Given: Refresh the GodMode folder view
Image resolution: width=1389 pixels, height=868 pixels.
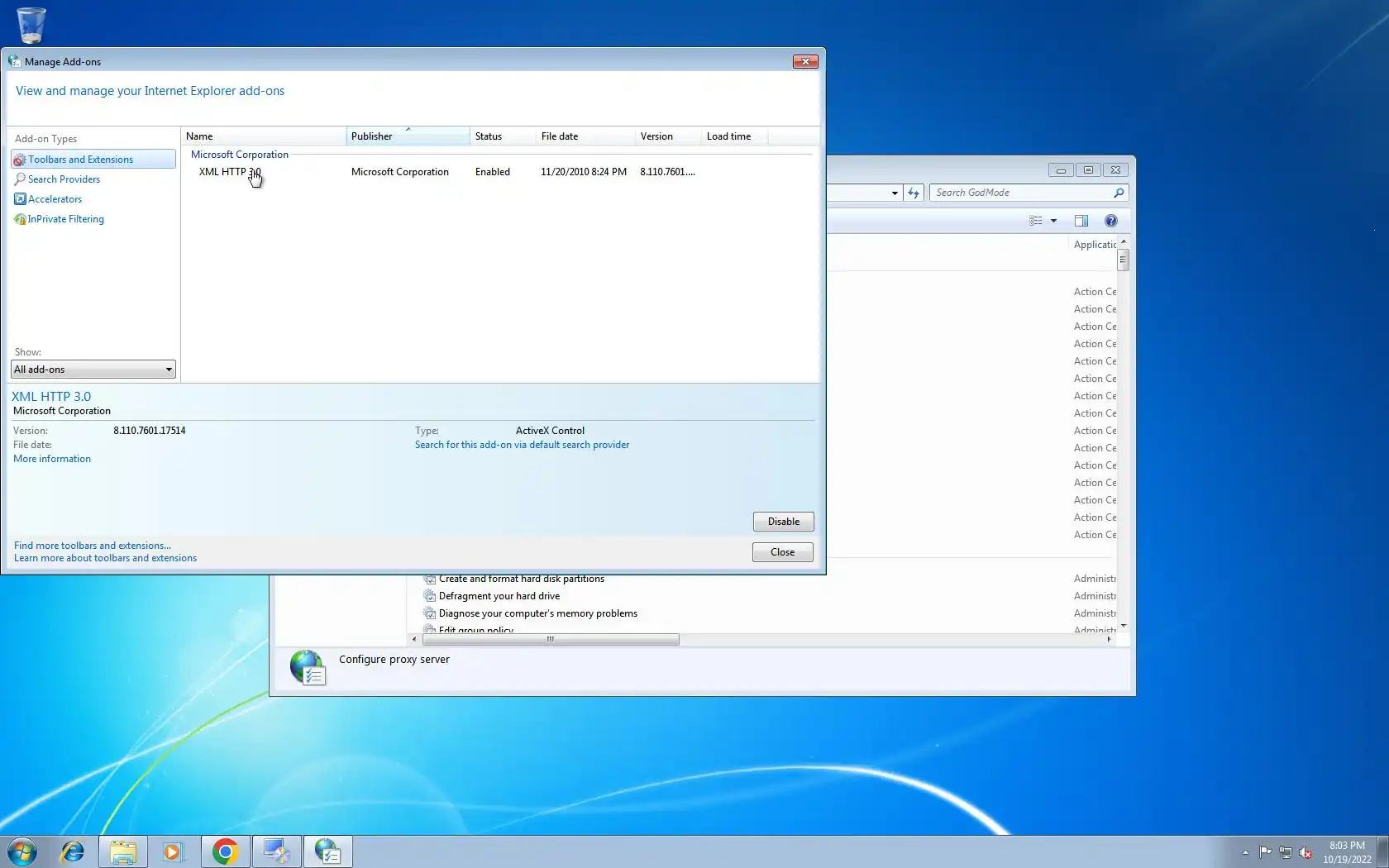Looking at the screenshot, I should coord(914,193).
